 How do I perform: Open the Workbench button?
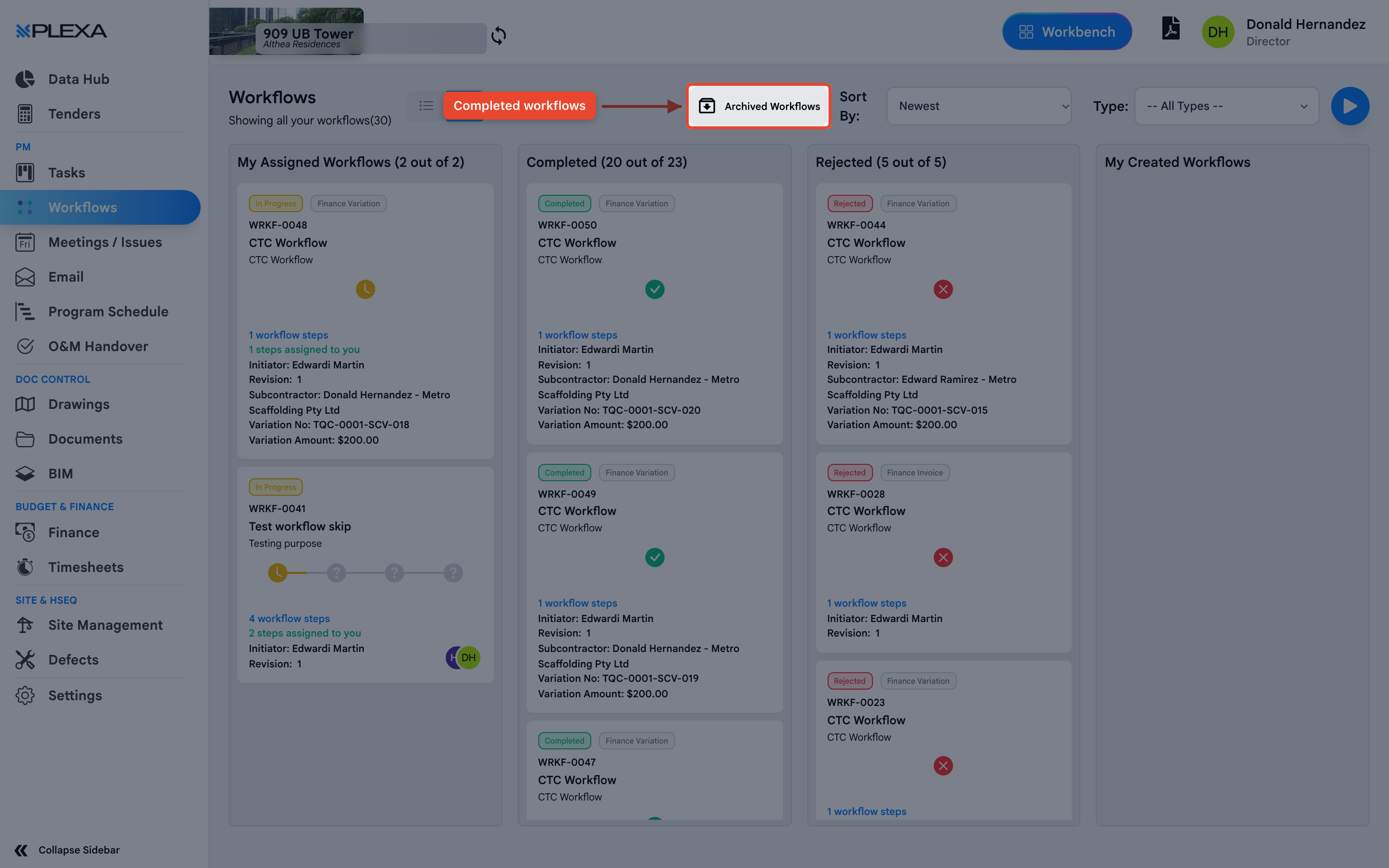(x=1067, y=31)
